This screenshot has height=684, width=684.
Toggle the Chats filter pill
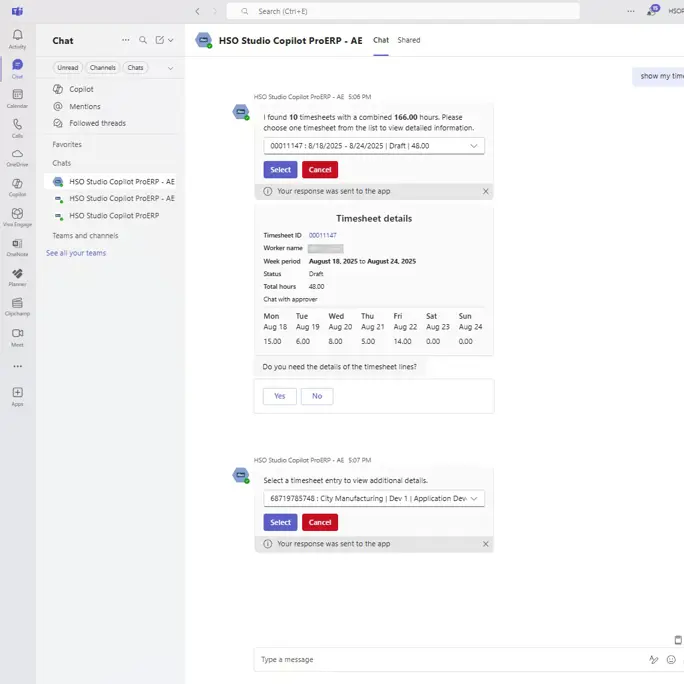click(135, 68)
